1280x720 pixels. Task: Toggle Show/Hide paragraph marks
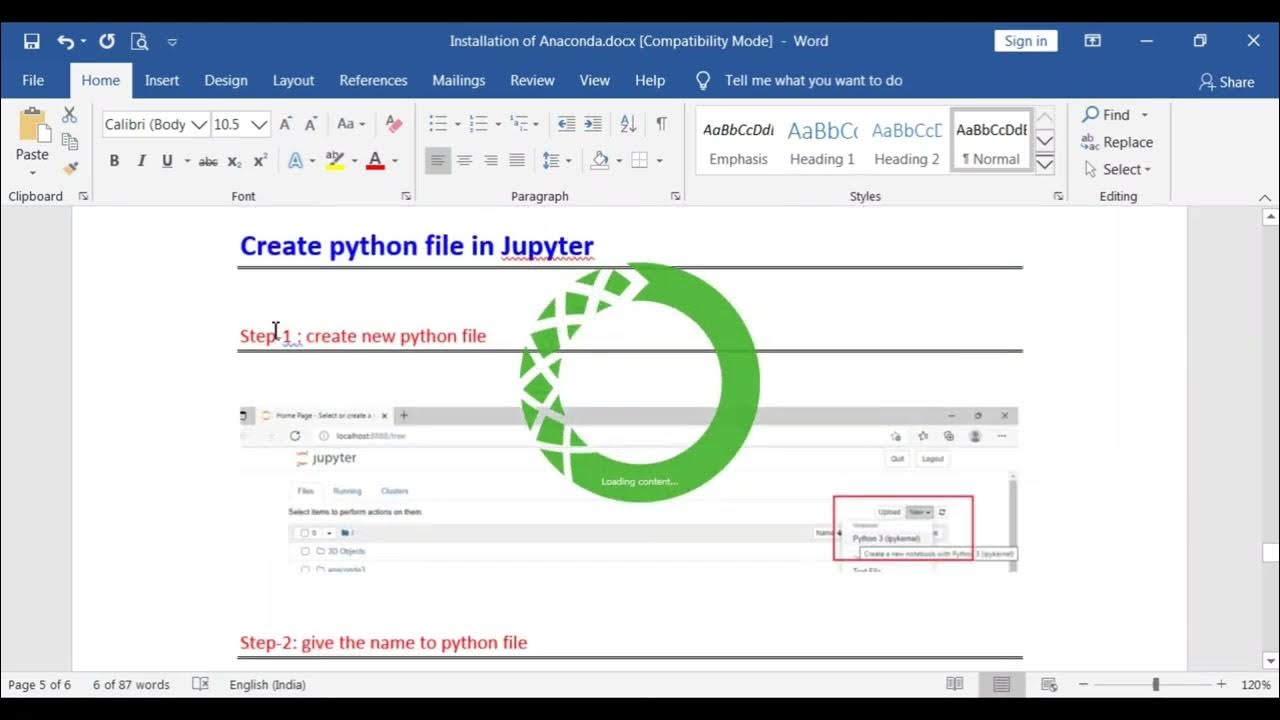pos(661,124)
